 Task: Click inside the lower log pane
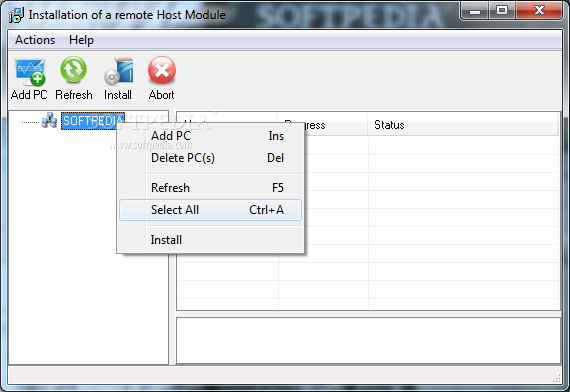(x=368, y=340)
